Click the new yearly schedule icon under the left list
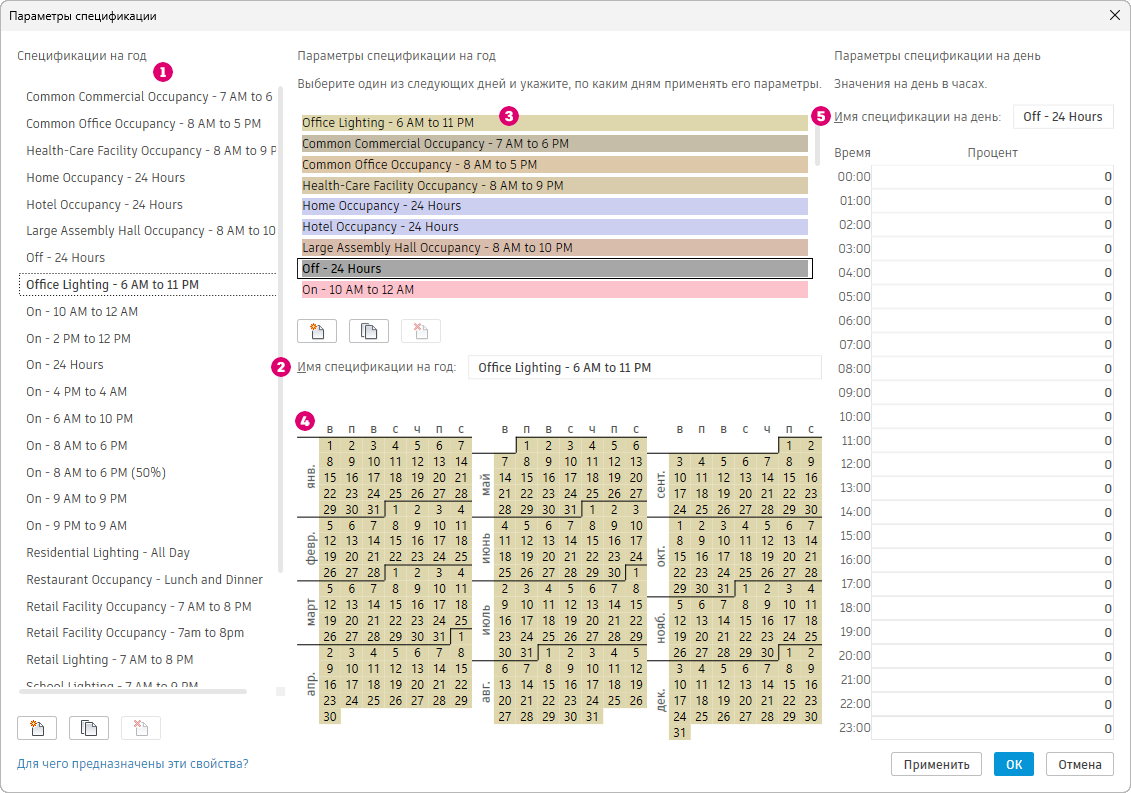The height and width of the screenshot is (793, 1131). pos(37,728)
